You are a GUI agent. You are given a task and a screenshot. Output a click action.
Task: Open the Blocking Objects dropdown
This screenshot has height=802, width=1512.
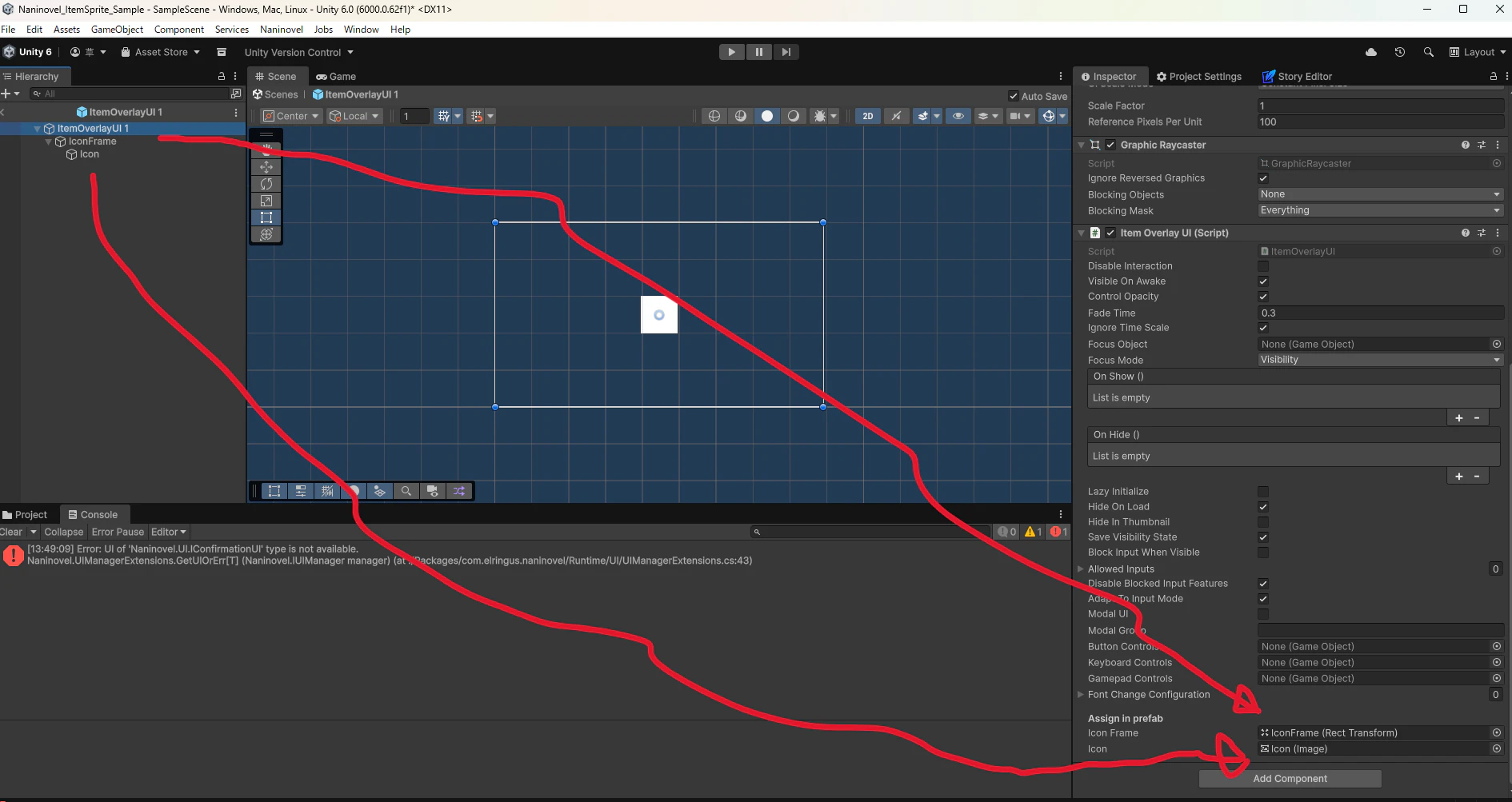(x=1380, y=194)
